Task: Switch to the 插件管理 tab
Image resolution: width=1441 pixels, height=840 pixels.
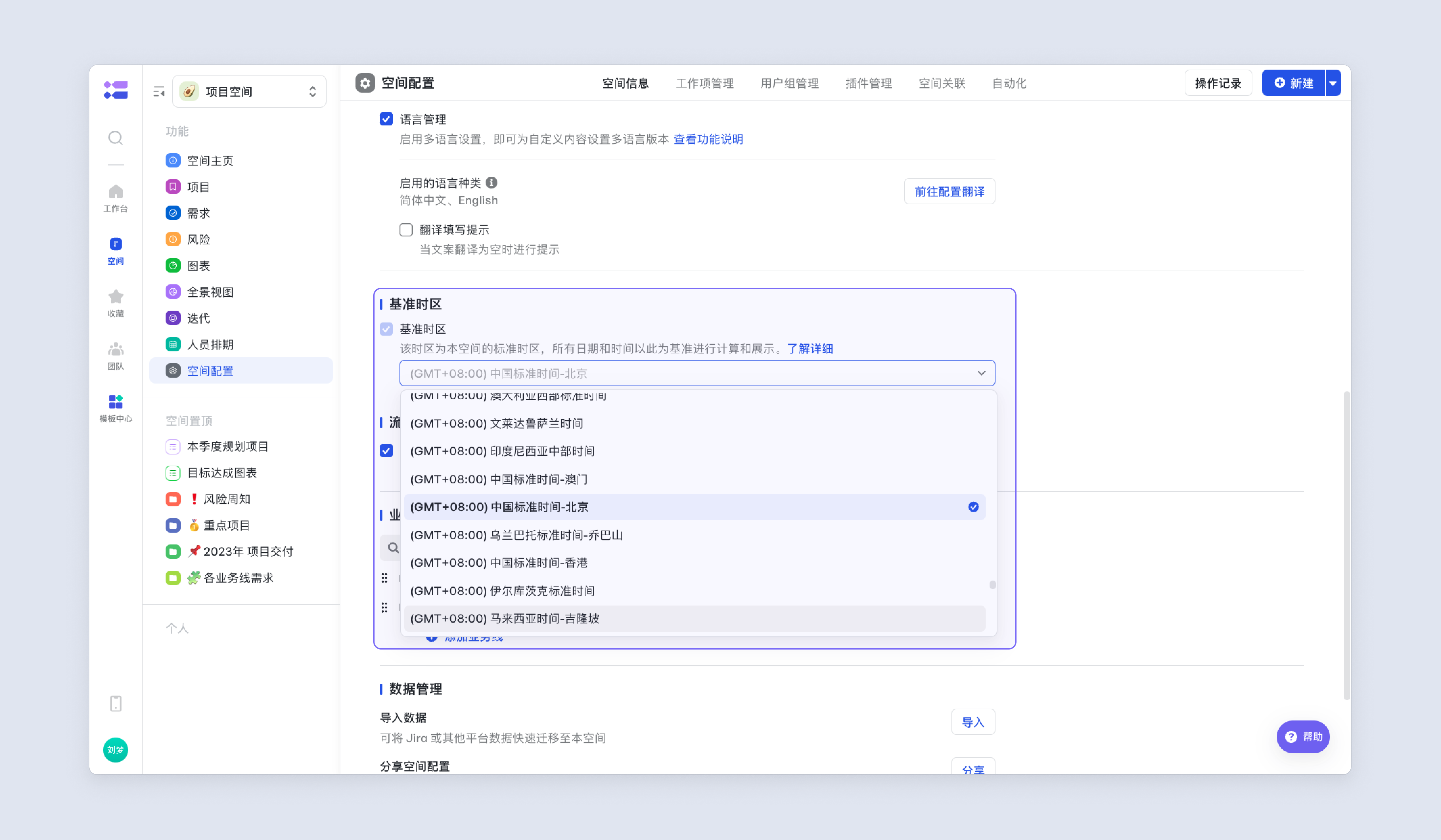Action: coord(869,83)
